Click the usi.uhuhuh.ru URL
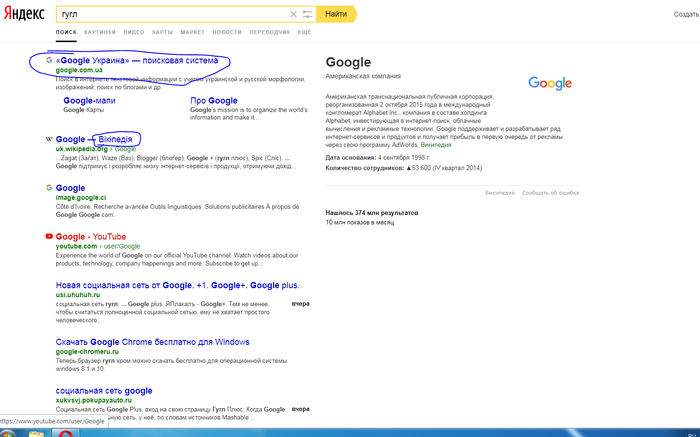 coord(78,295)
